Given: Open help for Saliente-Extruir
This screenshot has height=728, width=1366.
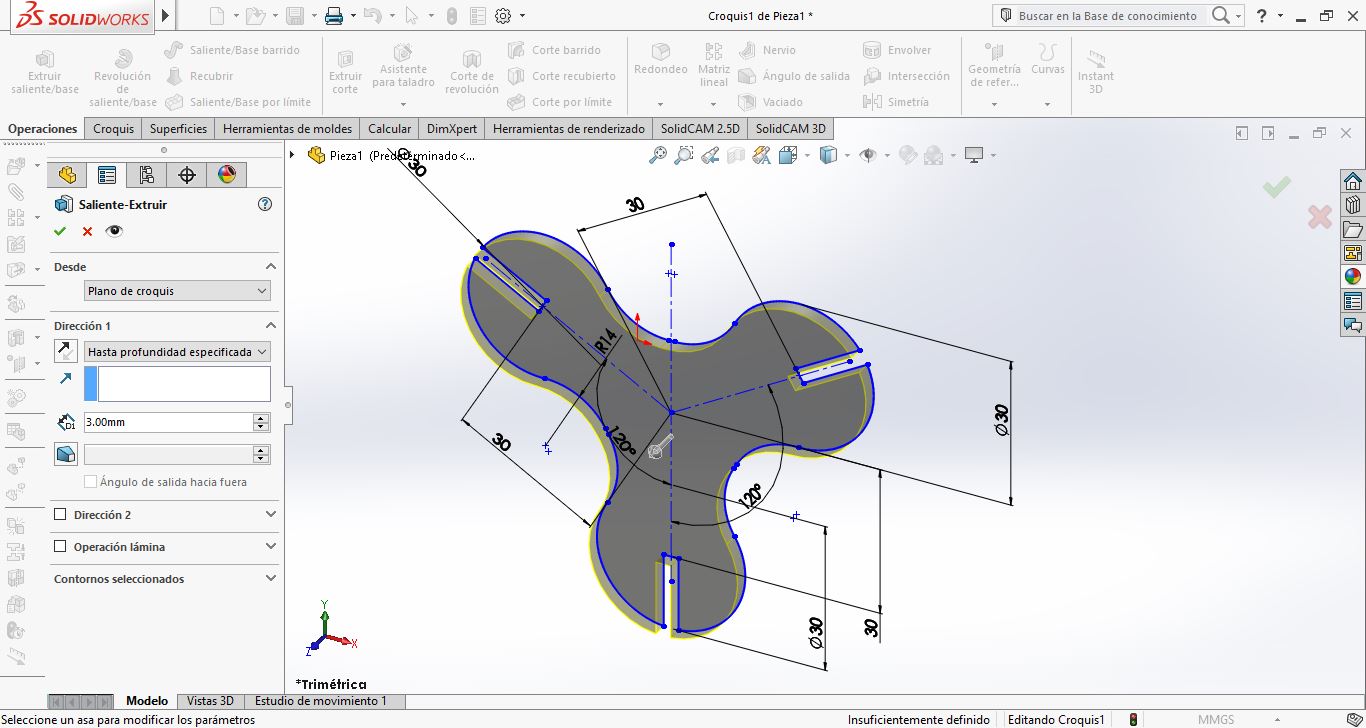Looking at the screenshot, I should [265, 204].
